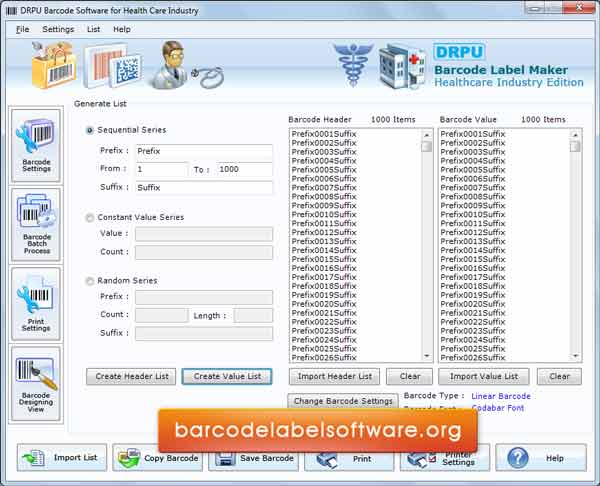This screenshot has width=600, height=486.
Task: Open Barcode Settings sidebar icon
Action: (36, 145)
